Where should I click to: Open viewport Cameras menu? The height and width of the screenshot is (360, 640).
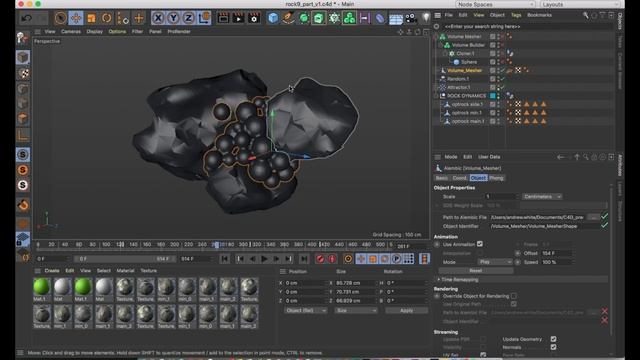[x=71, y=31]
